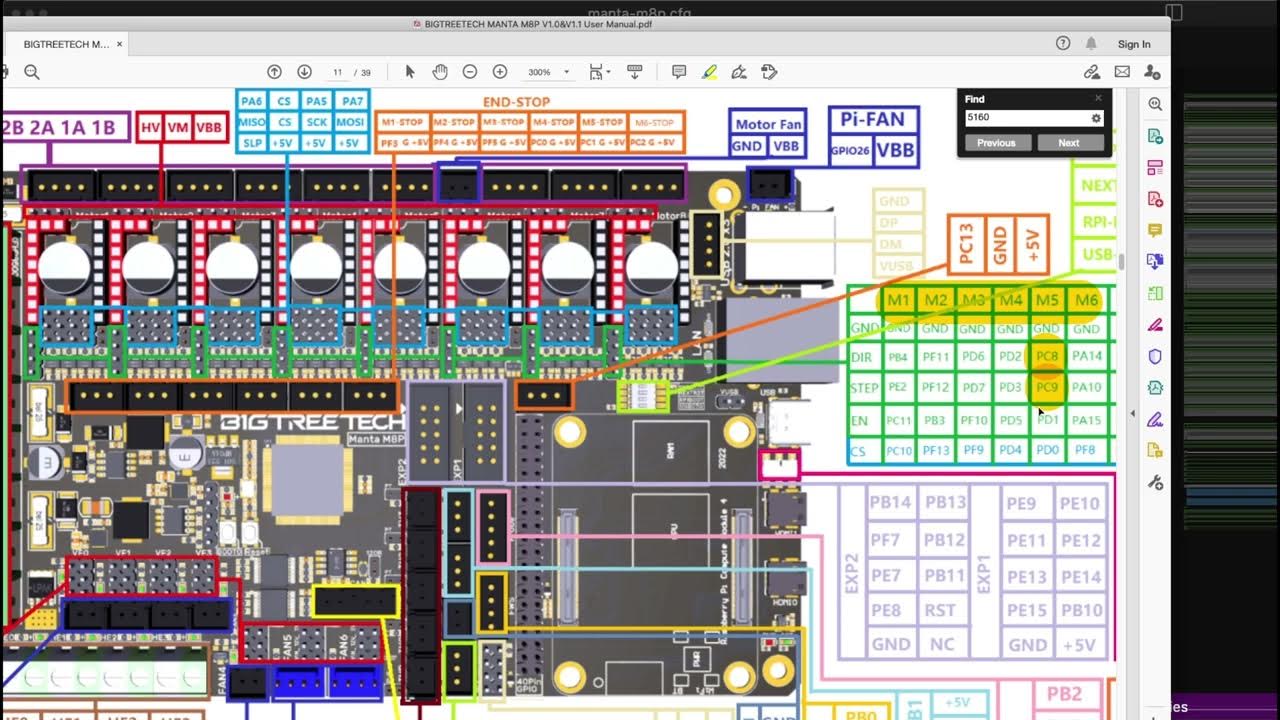This screenshot has height=720, width=1280.
Task: Open the search tool in right pane
Action: point(1155,104)
